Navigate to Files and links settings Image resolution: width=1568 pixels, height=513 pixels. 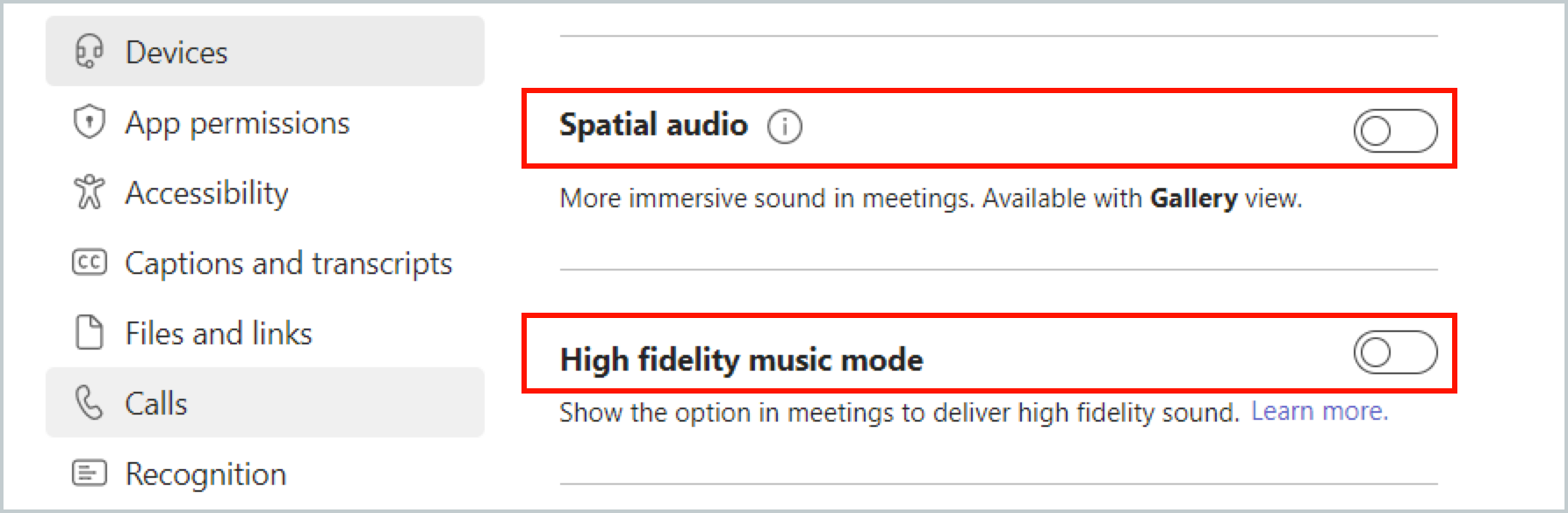click(x=219, y=334)
